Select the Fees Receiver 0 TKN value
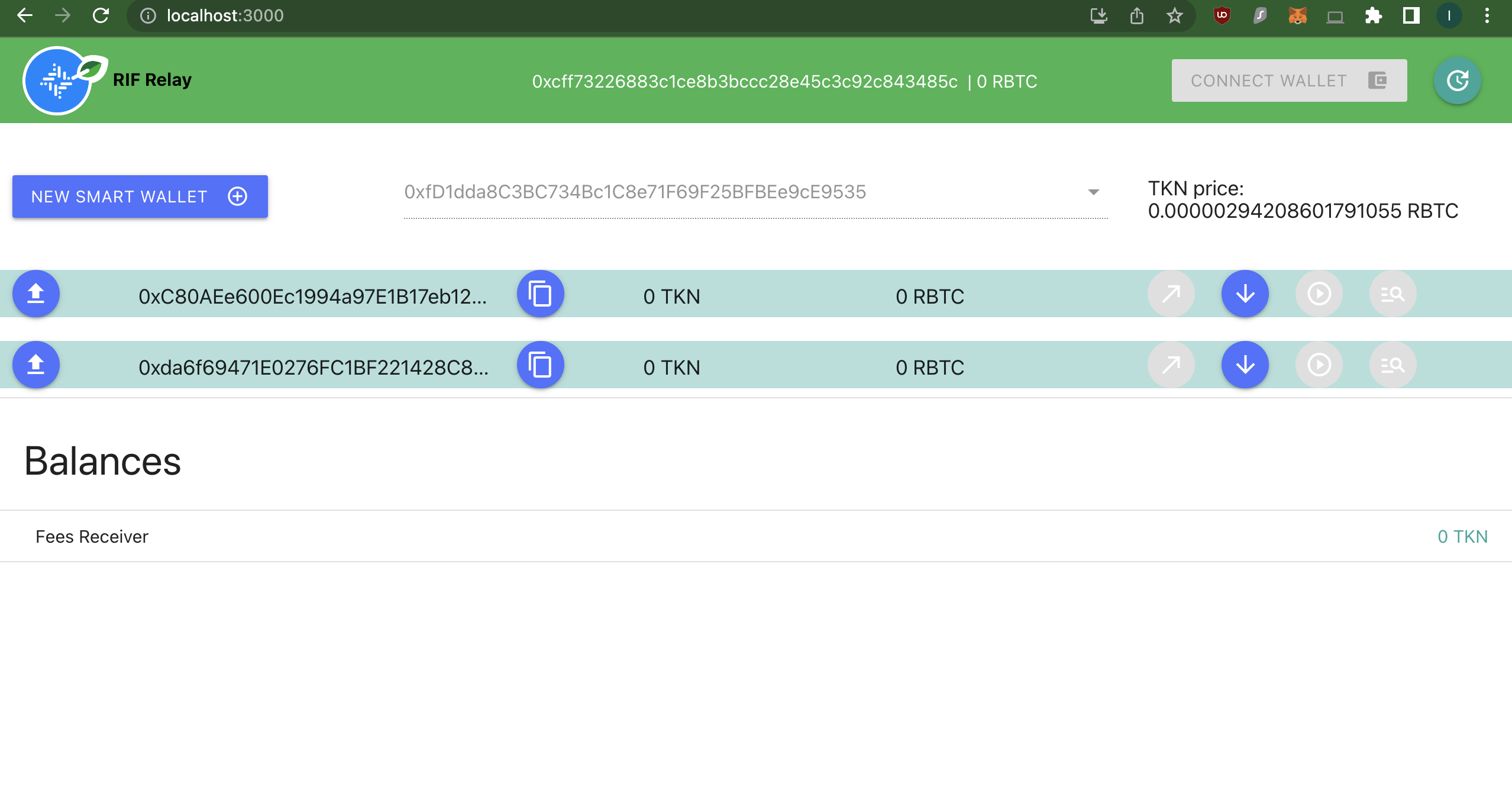 (x=1463, y=536)
